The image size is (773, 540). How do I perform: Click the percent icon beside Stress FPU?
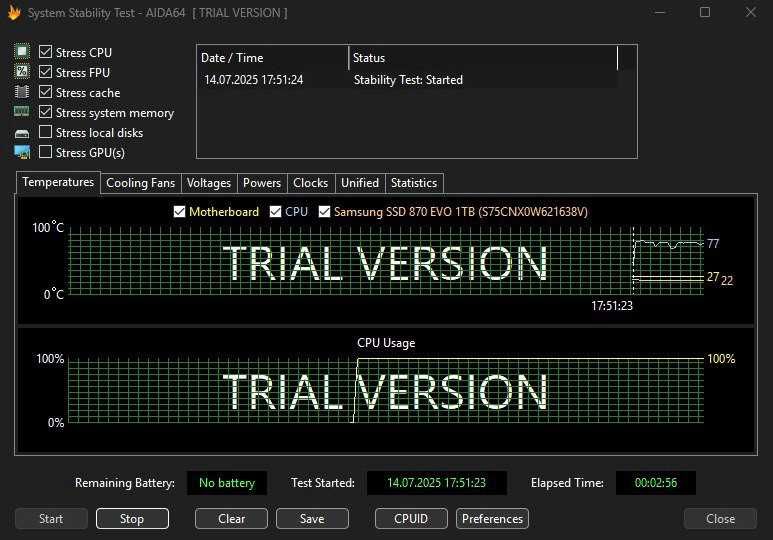[22, 72]
